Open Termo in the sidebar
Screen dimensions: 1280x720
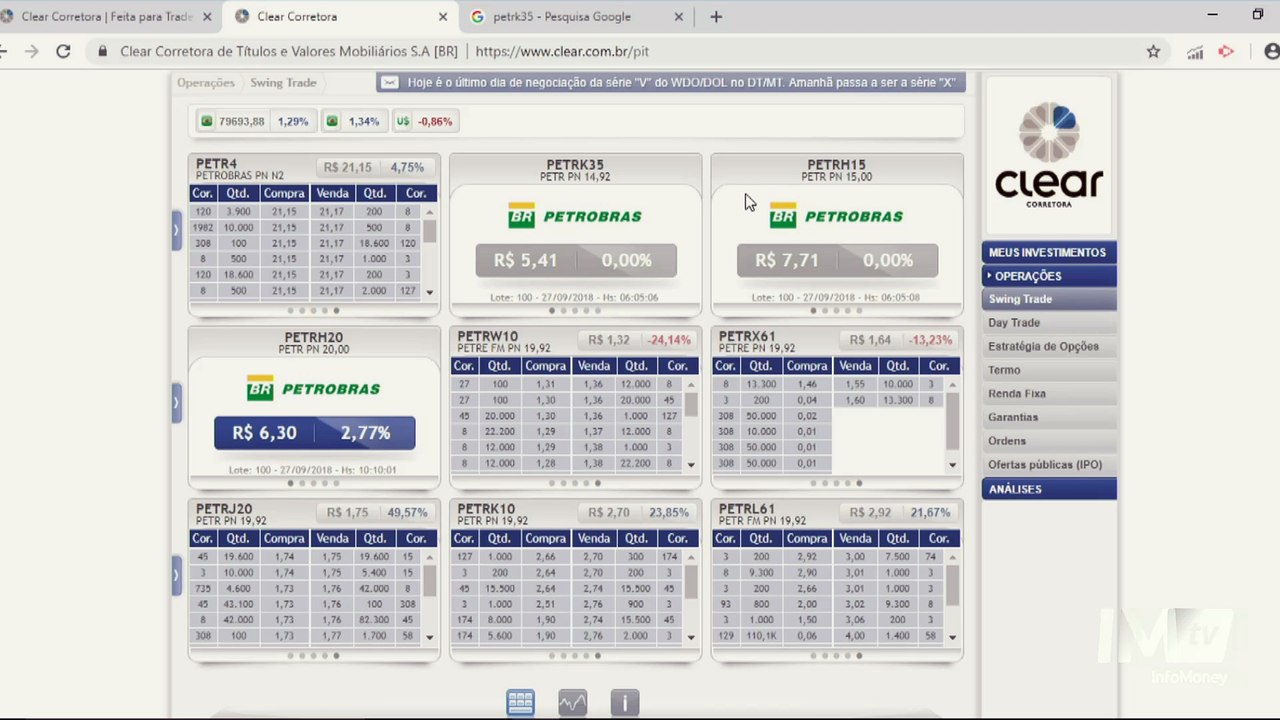coord(1048,370)
